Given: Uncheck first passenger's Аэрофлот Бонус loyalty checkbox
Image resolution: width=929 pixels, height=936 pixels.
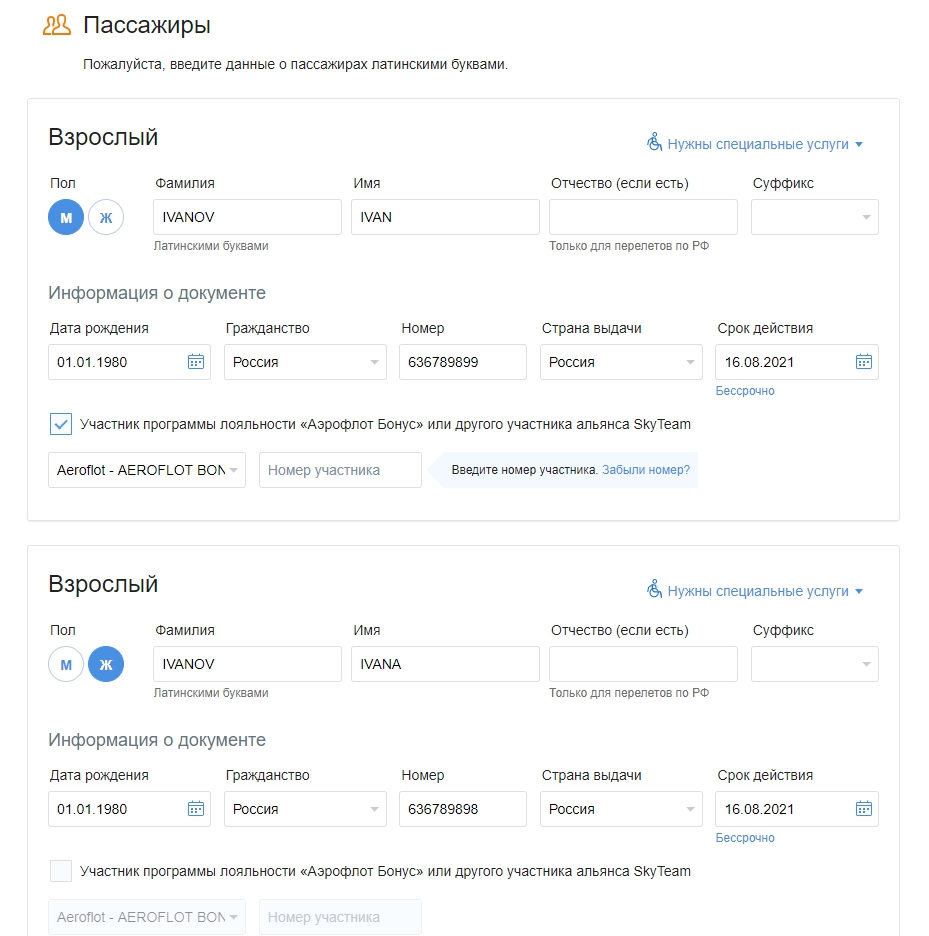Looking at the screenshot, I should coord(61,424).
